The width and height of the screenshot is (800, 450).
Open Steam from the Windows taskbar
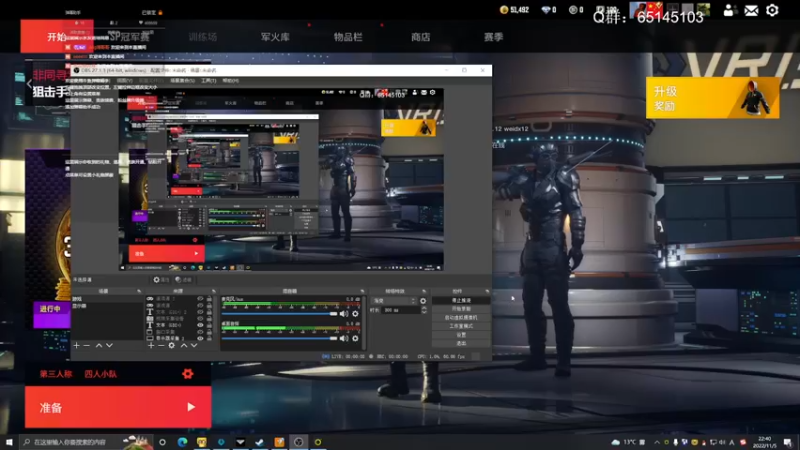point(260,442)
